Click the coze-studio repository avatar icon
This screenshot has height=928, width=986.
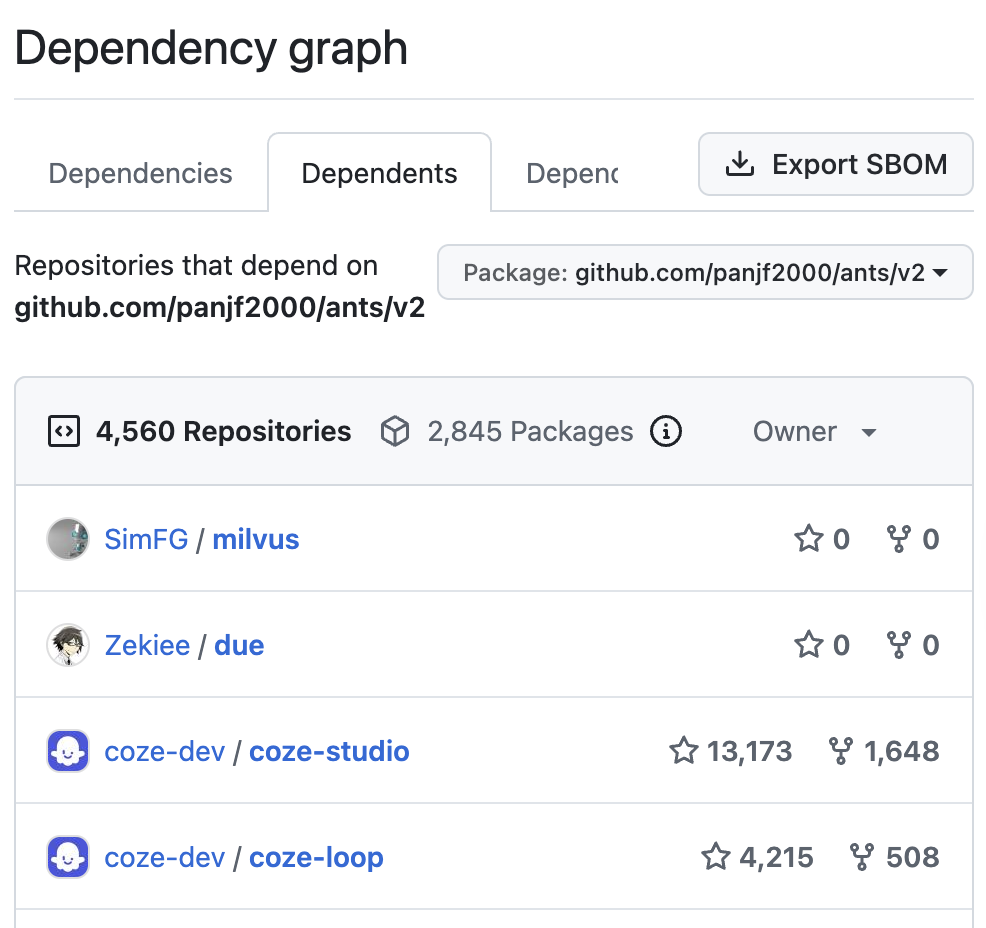coord(68,752)
